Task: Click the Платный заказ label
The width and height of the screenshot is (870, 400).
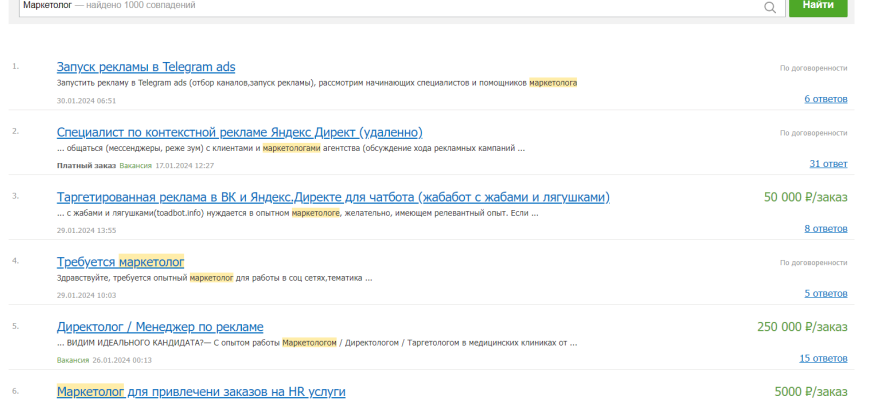Action: pos(86,165)
